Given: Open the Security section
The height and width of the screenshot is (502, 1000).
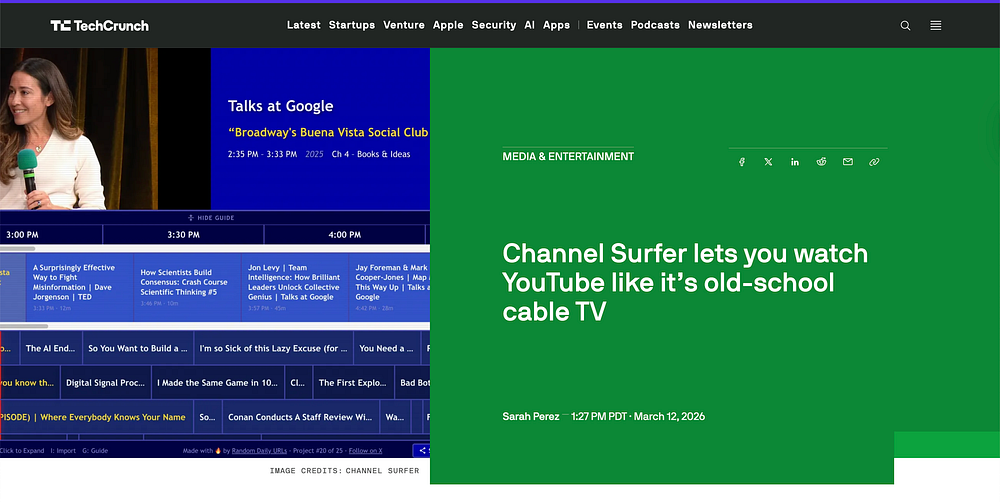Looking at the screenshot, I should [494, 25].
